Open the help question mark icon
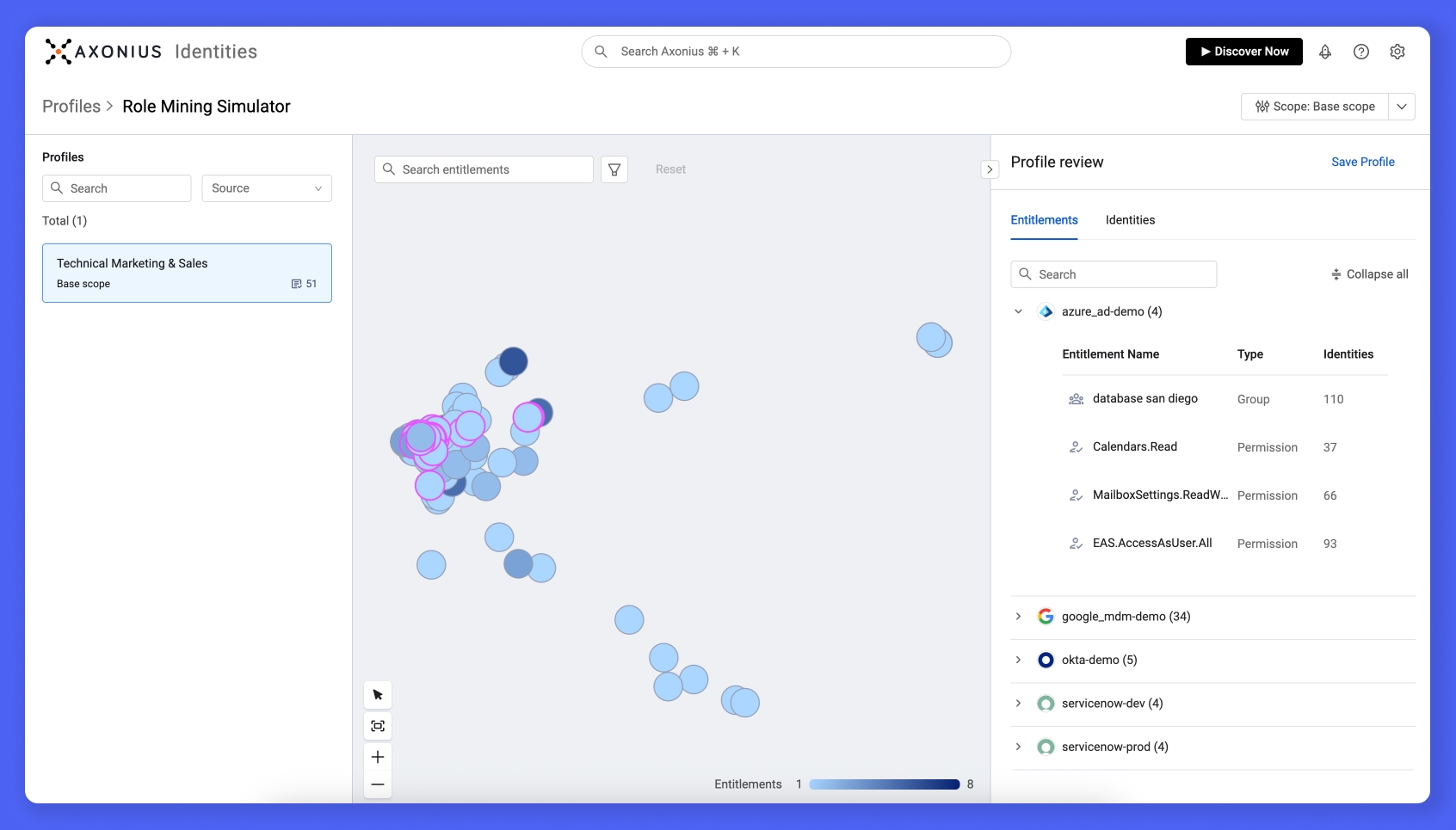The width and height of the screenshot is (1456, 830). click(x=1361, y=52)
